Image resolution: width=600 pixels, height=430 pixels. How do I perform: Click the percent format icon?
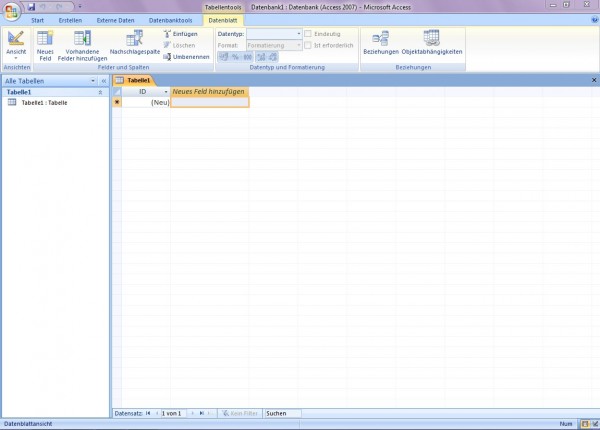[x=235, y=57]
